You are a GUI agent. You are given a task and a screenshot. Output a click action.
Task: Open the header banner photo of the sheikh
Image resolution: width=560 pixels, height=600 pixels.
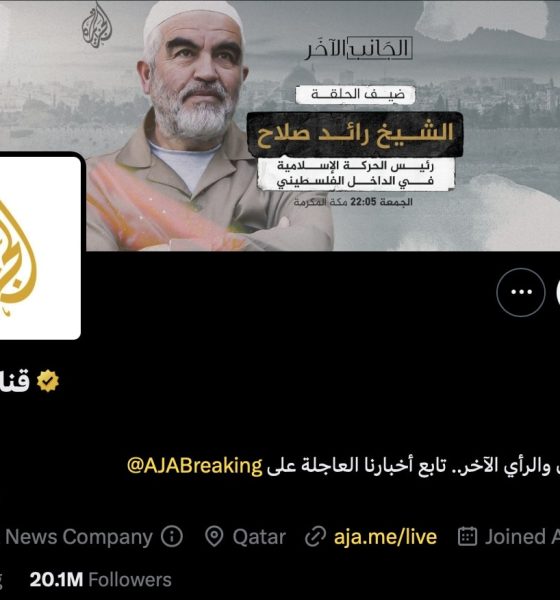pos(280,126)
